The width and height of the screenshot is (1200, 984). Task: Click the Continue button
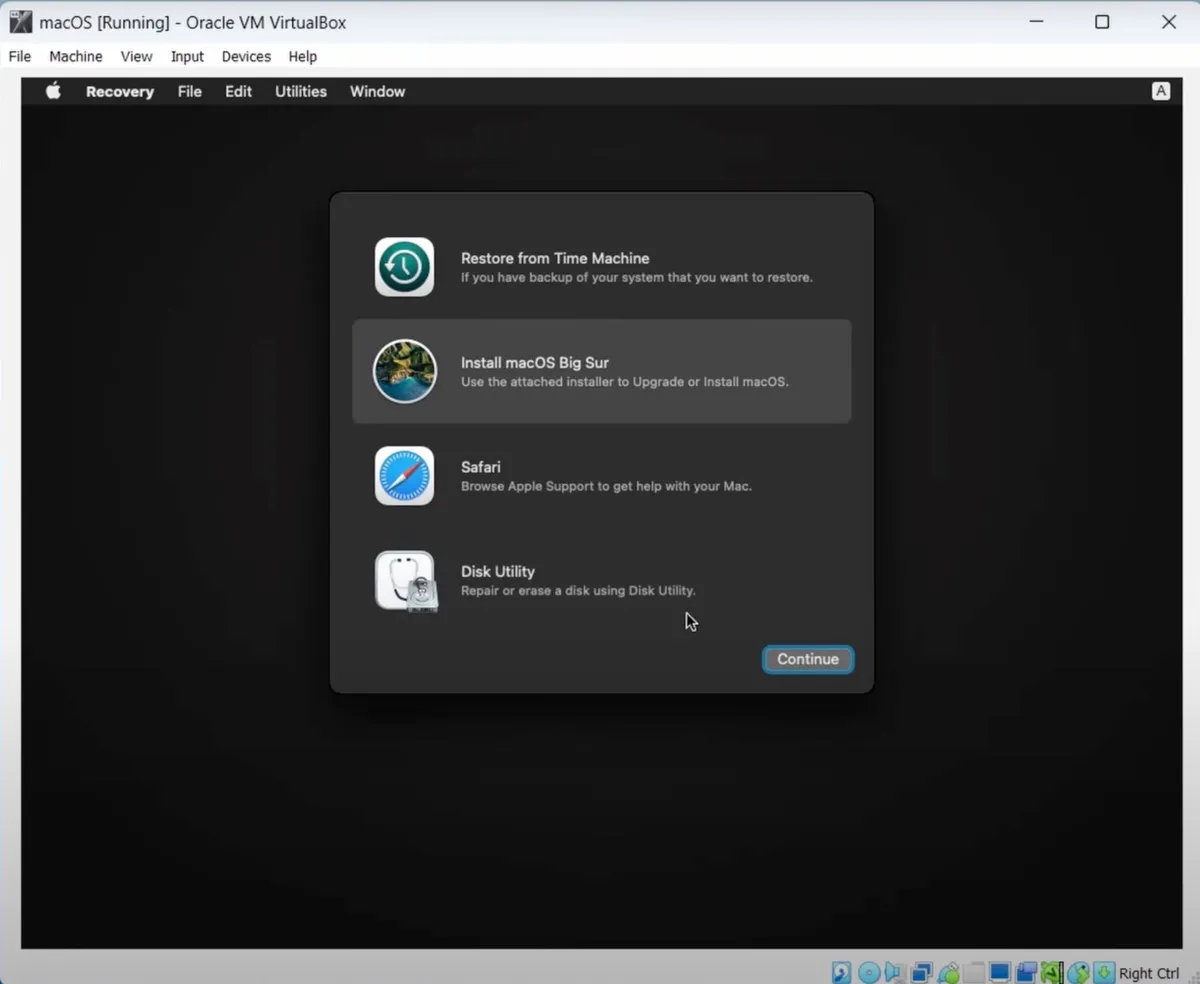point(808,659)
